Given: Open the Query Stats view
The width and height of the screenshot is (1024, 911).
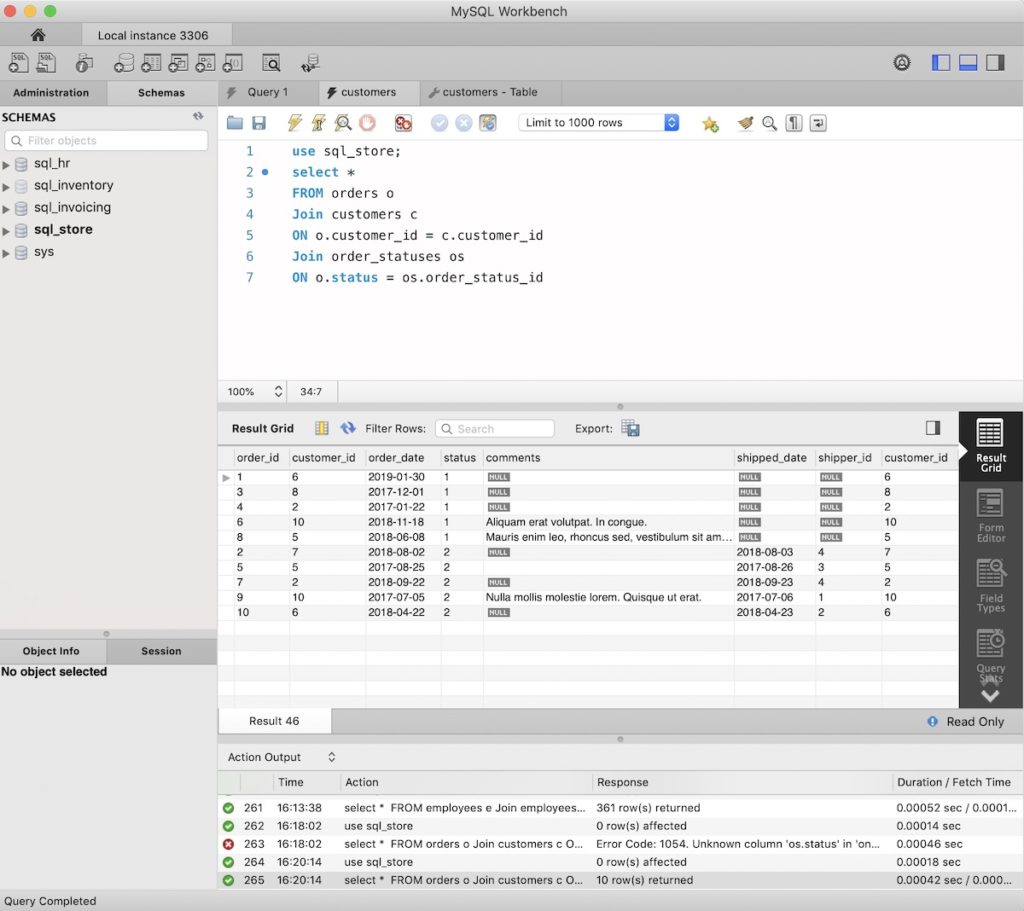Looking at the screenshot, I should coord(990,656).
